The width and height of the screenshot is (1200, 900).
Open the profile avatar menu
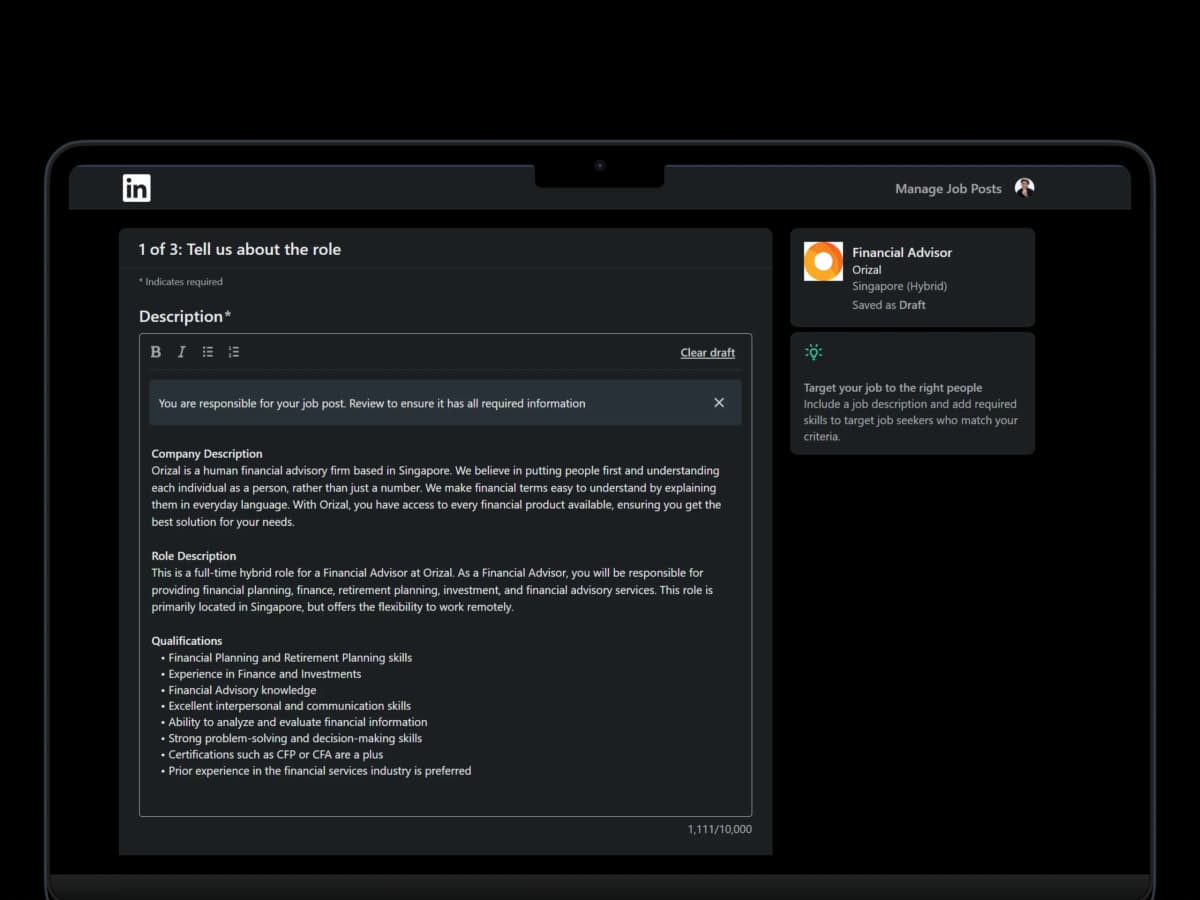coord(1024,188)
